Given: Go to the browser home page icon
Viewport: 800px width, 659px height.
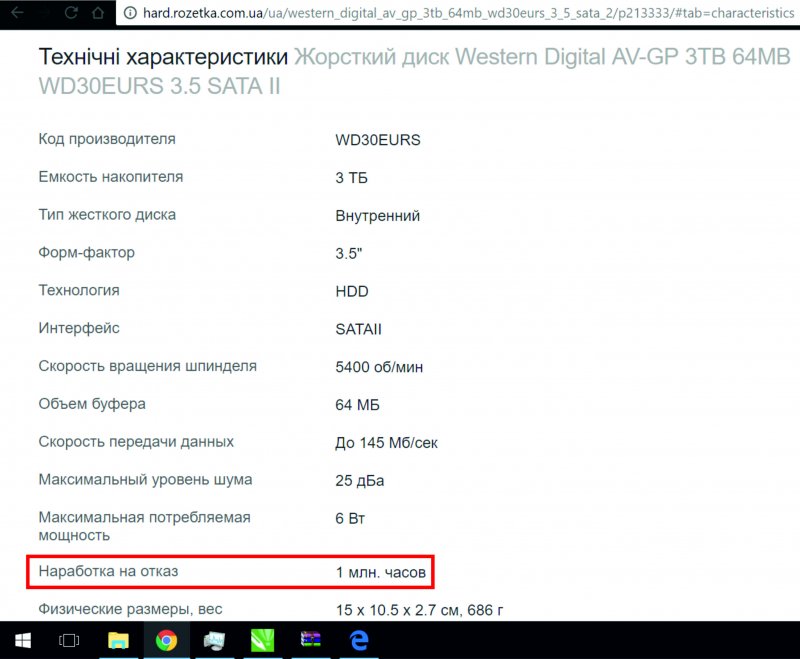Looking at the screenshot, I should click(x=97, y=13).
